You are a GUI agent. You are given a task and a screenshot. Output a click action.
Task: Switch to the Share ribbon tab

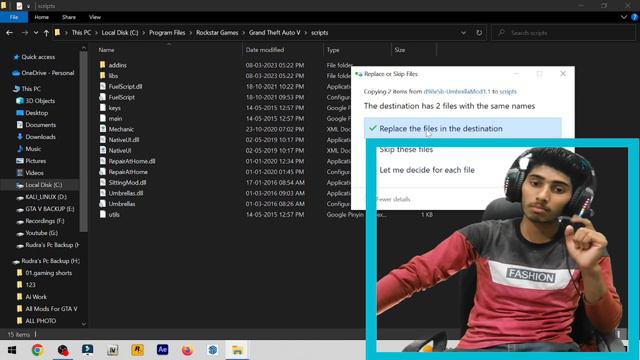pos(69,17)
